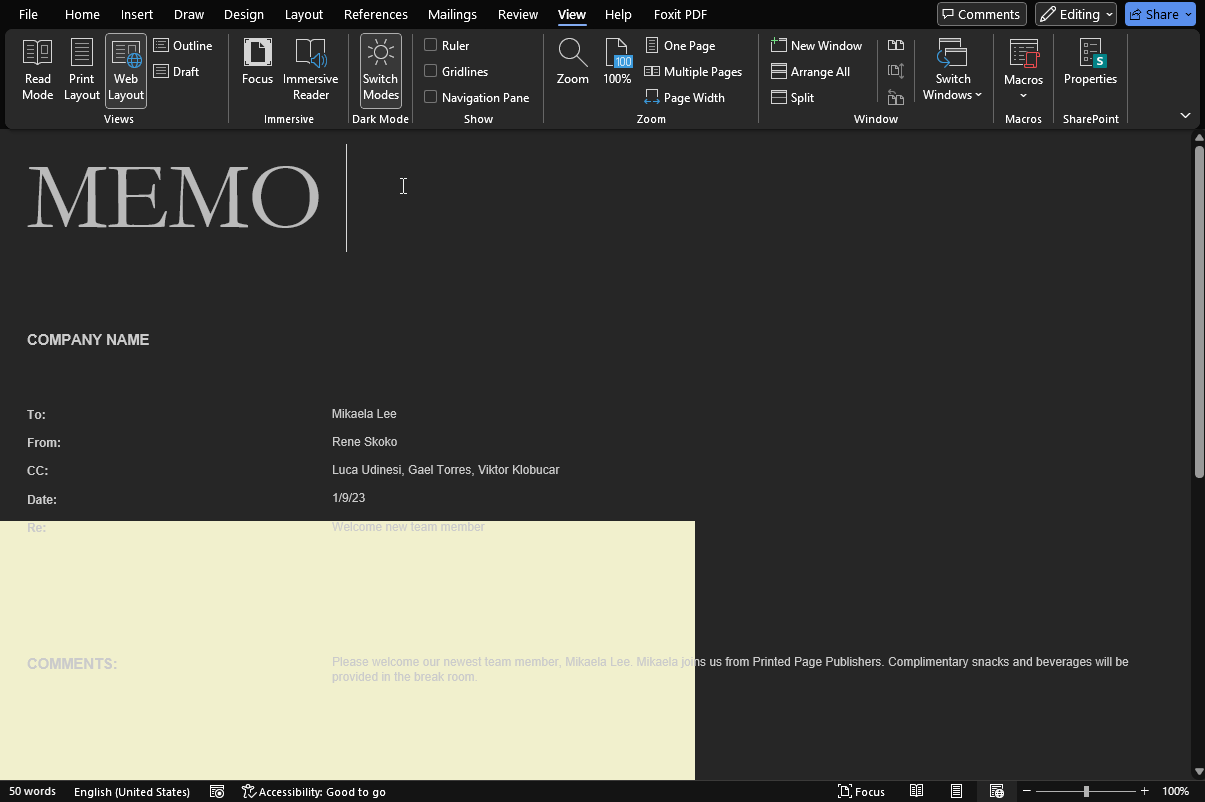Open the Zoom dialog magnifier
Image resolution: width=1205 pixels, height=802 pixels.
pos(573,62)
